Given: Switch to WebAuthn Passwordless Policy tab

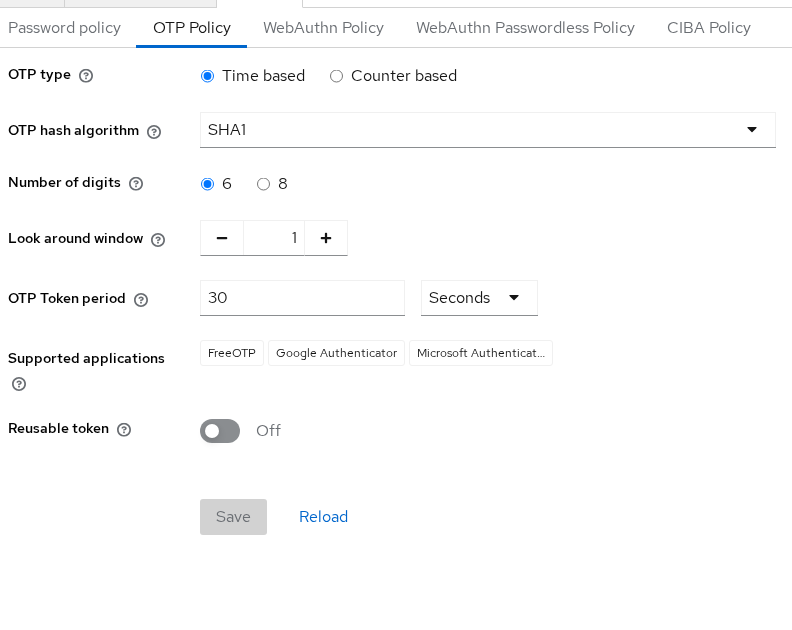Looking at the screenshot, I should coord(525,28).
